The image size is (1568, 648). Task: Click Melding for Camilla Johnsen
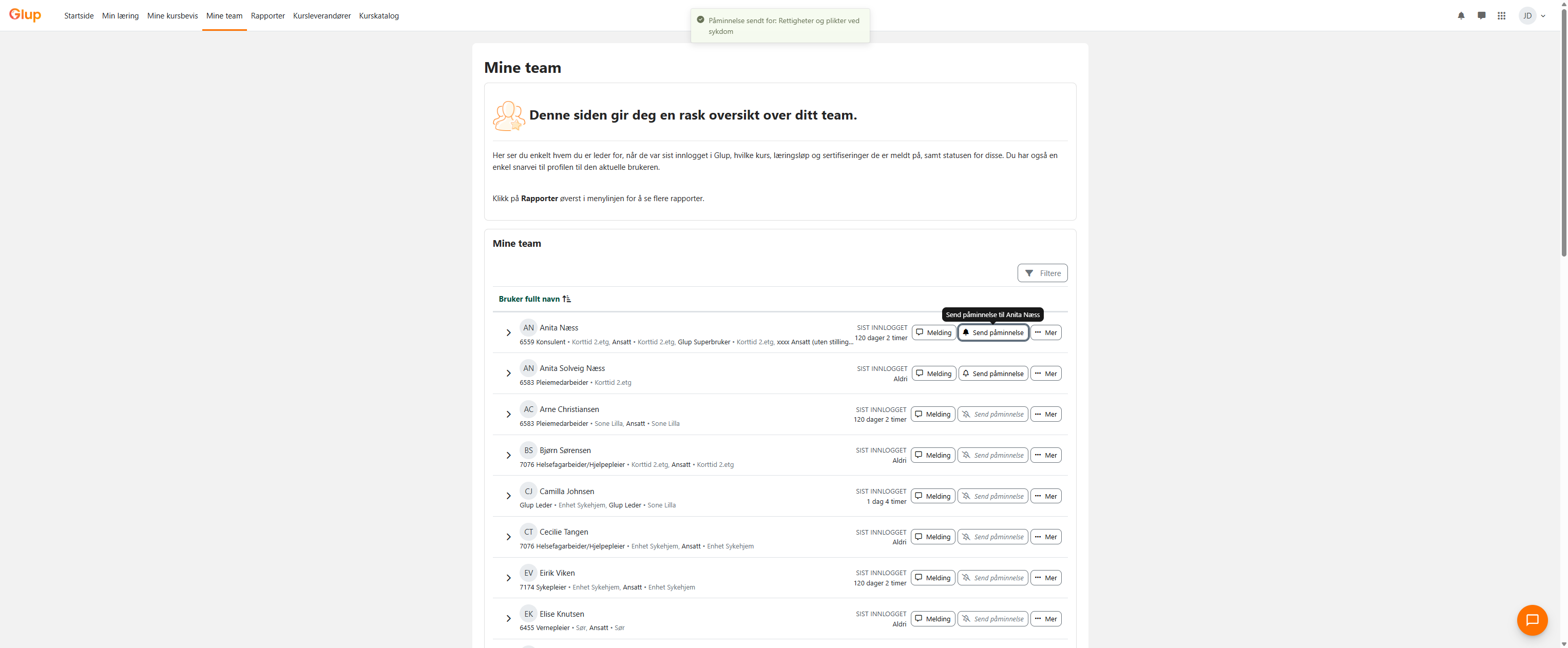(x=932, y=497)
